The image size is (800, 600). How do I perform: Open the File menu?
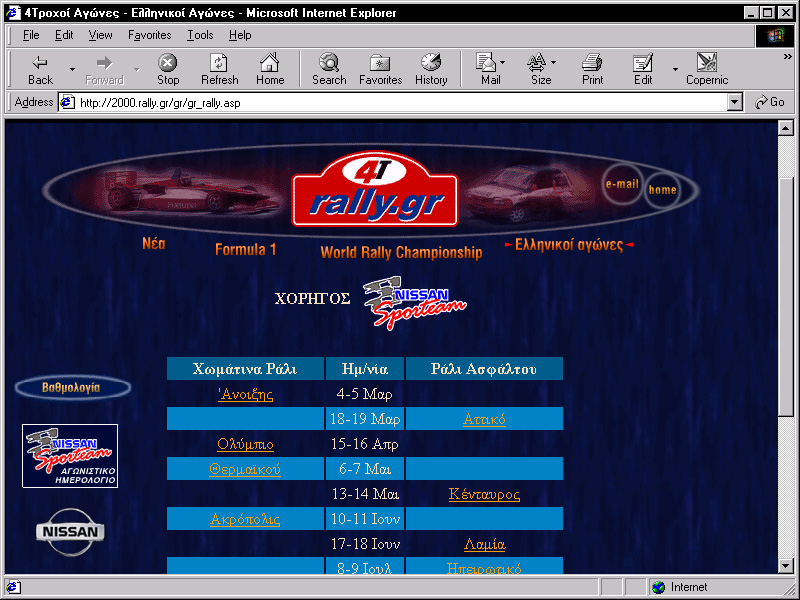(31, 35)
